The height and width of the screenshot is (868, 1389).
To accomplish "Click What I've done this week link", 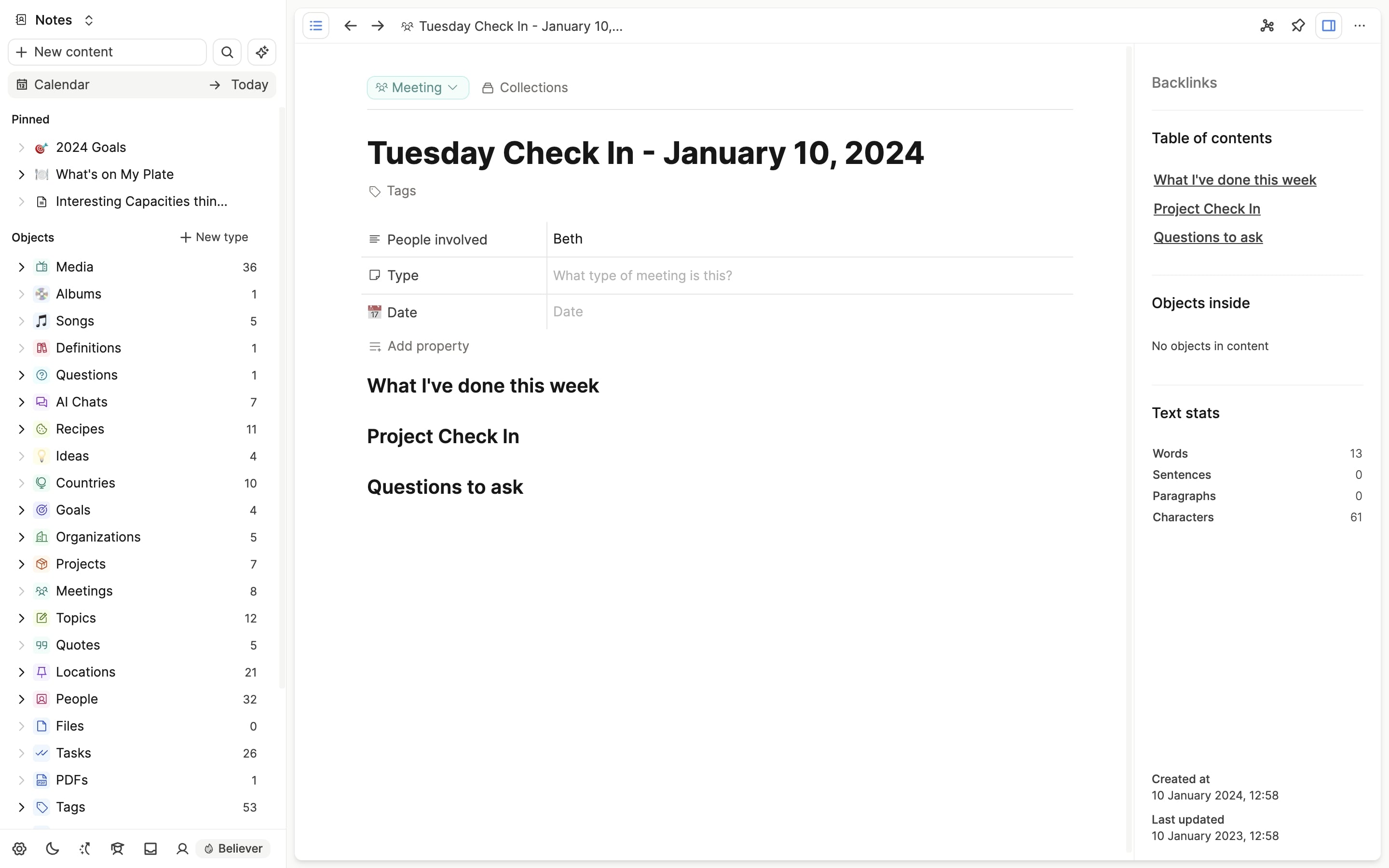I will (1234, 179).
